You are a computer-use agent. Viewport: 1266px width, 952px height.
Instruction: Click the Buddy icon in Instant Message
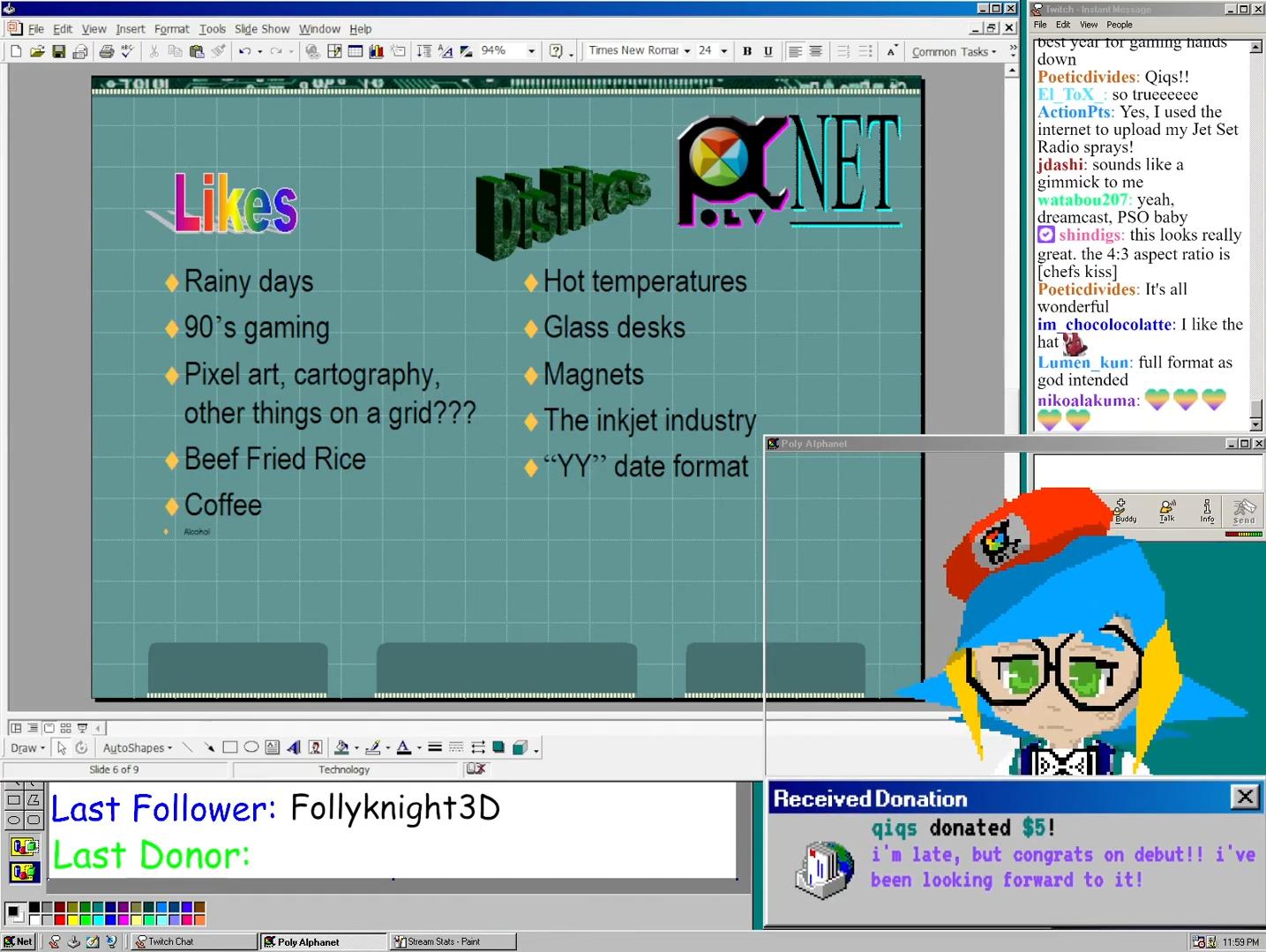1125,511
